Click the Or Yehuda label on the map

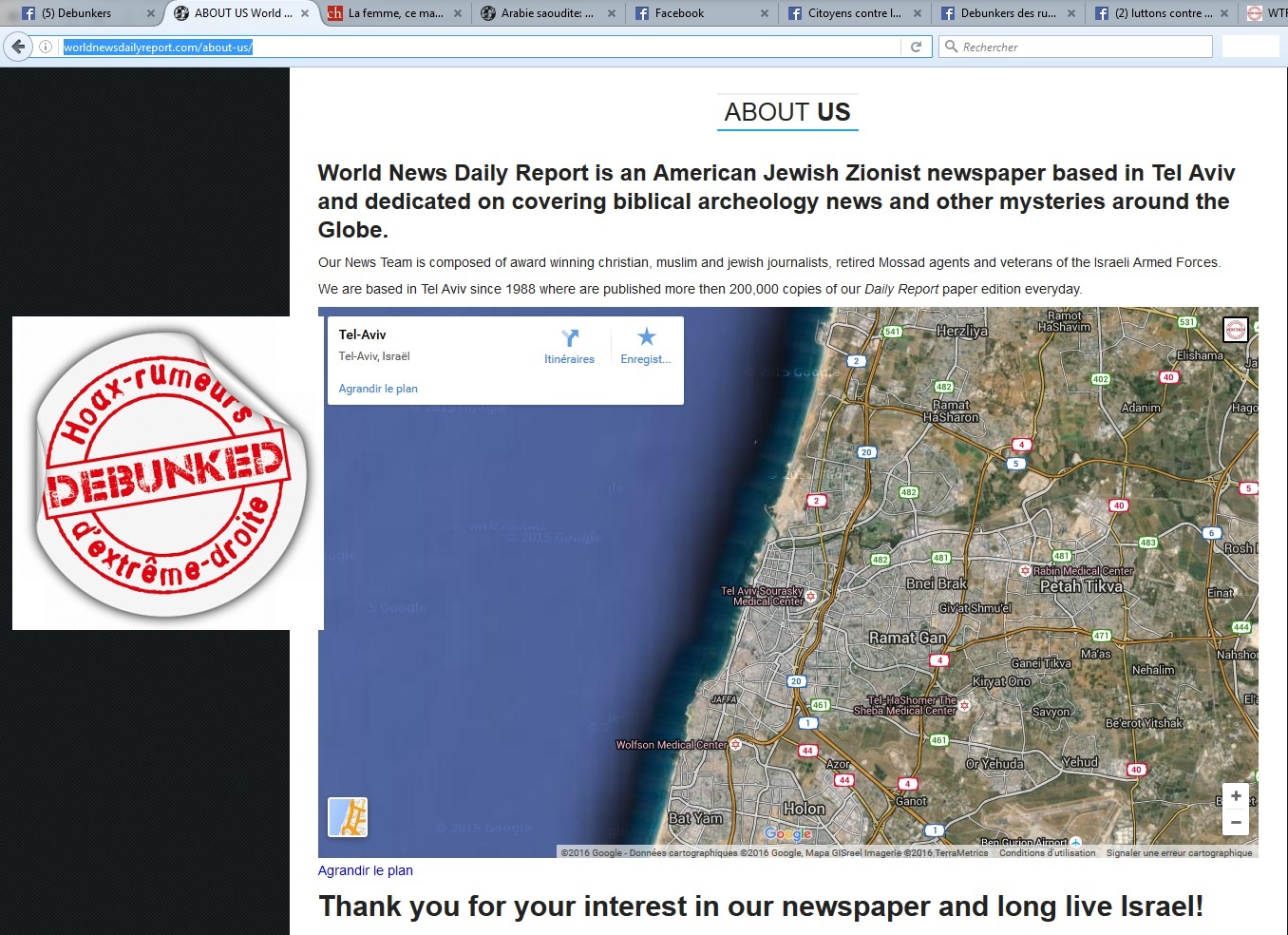994,764
